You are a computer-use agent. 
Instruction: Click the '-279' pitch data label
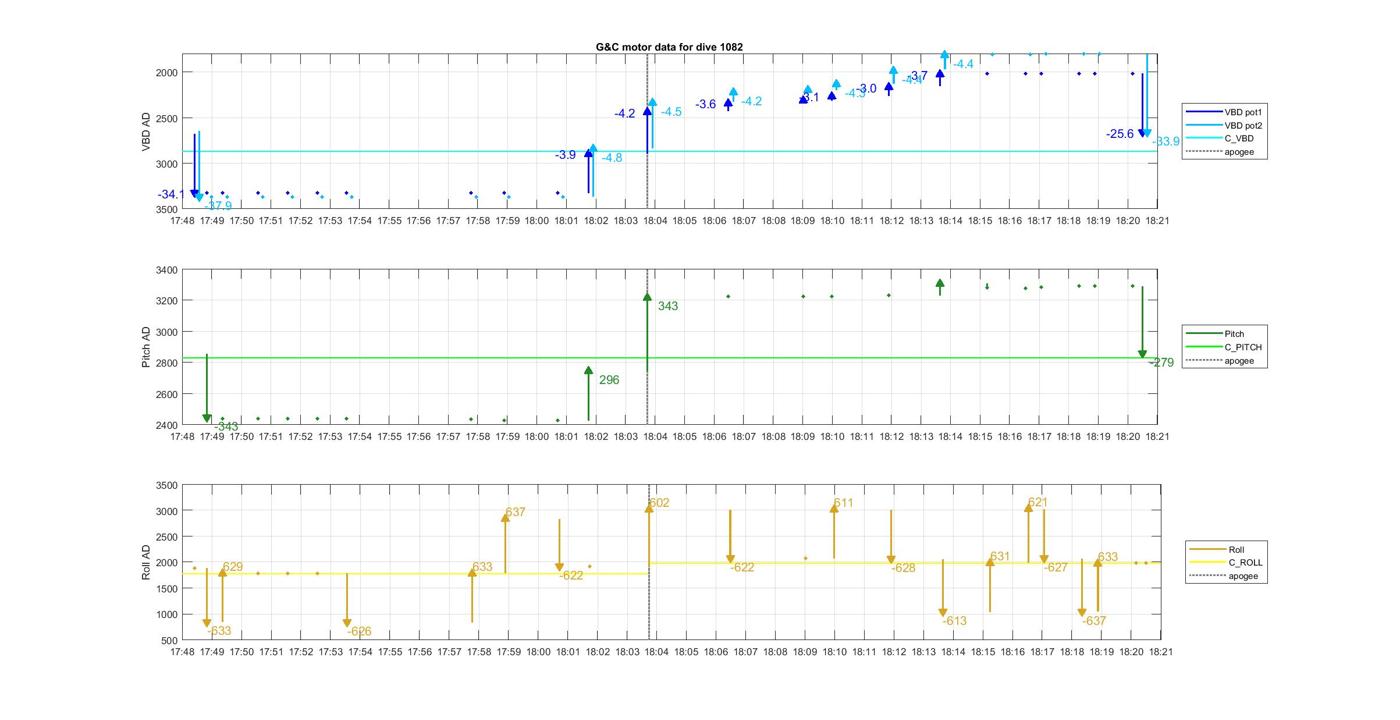pos(1161,363)
